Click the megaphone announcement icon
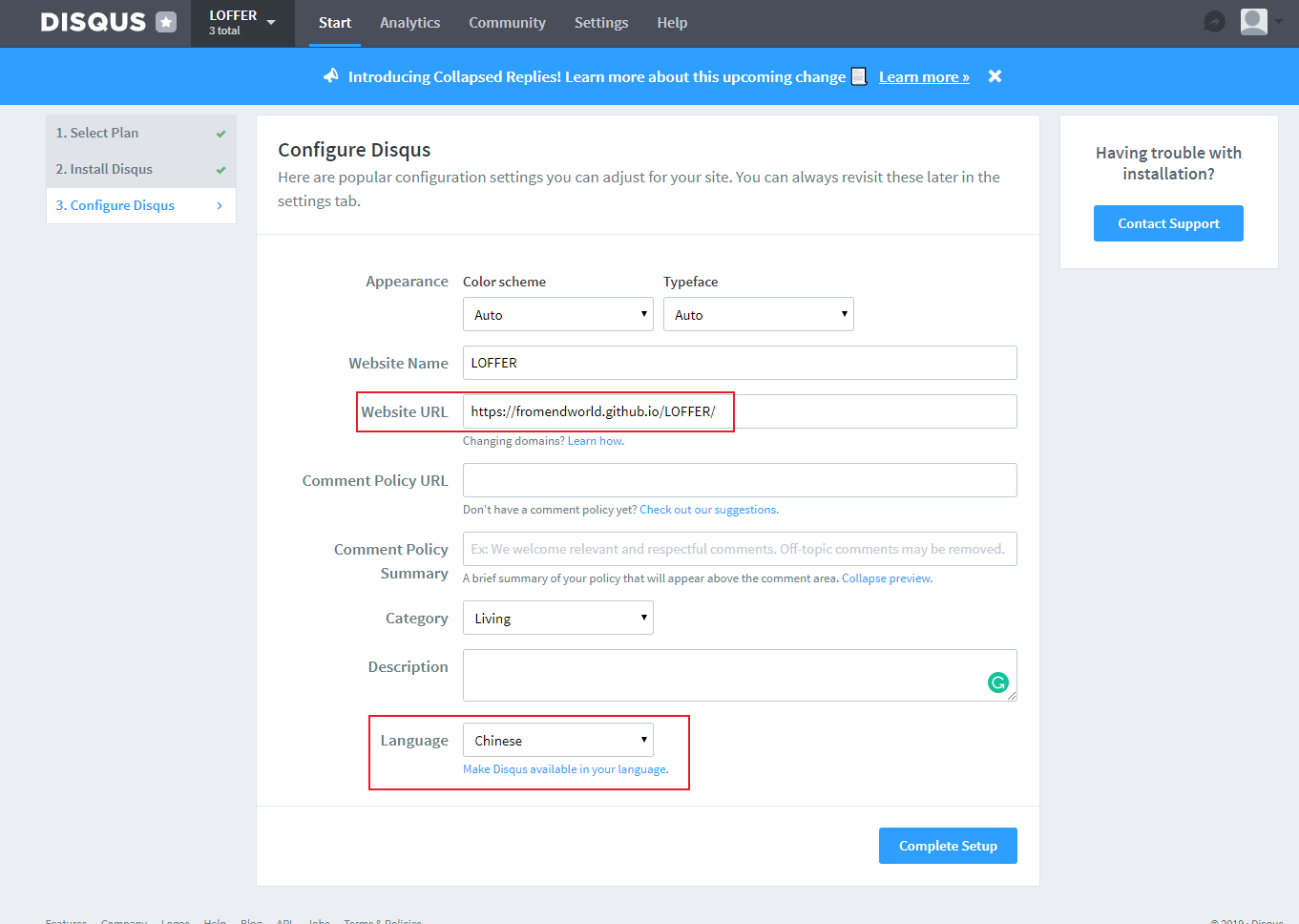The image size is (1299, 924). (x=331, y=75)
